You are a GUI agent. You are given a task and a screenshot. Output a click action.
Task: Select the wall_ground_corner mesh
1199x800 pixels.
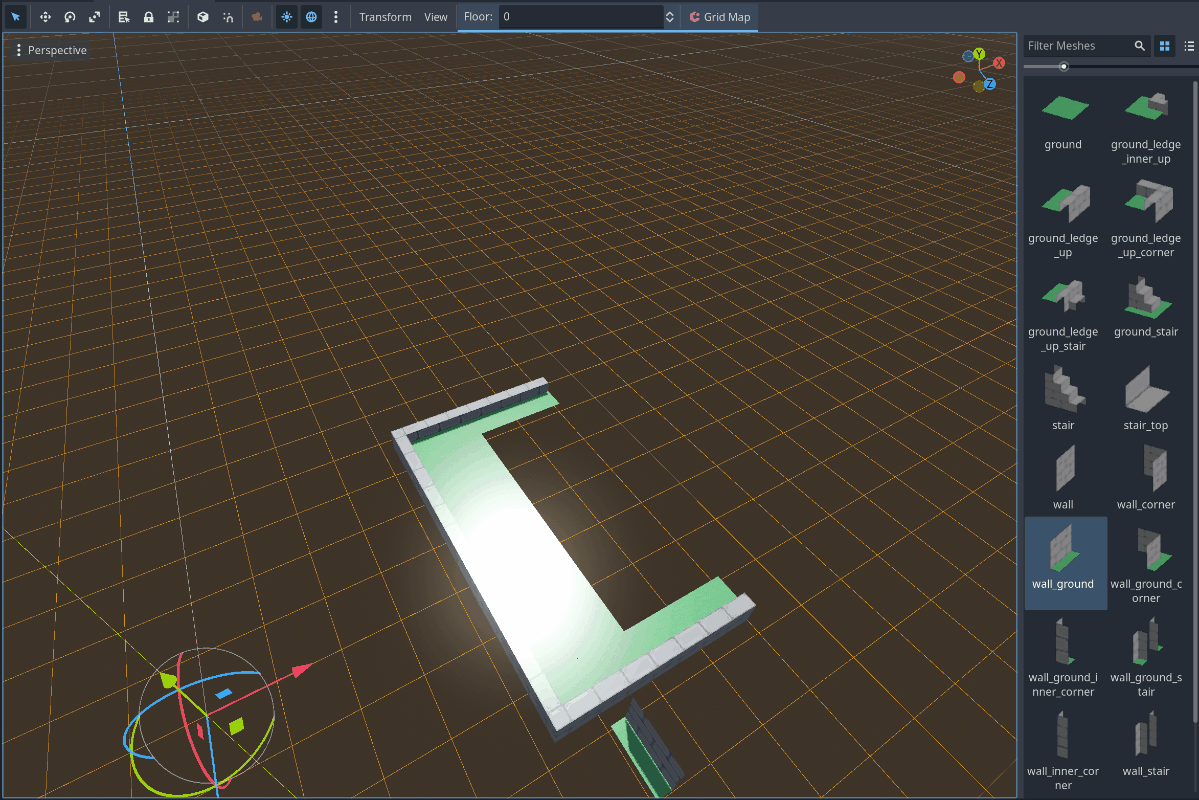1145,564
